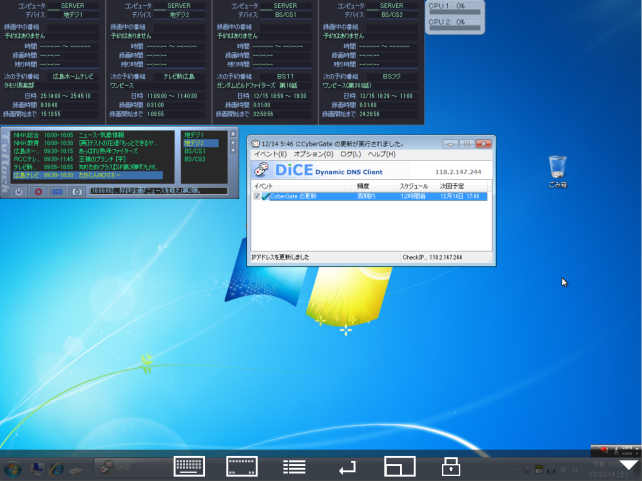Click the bottom small square button beside TvRock tuner list
Screen dimensions: 642x481
[x=233, y=150]
